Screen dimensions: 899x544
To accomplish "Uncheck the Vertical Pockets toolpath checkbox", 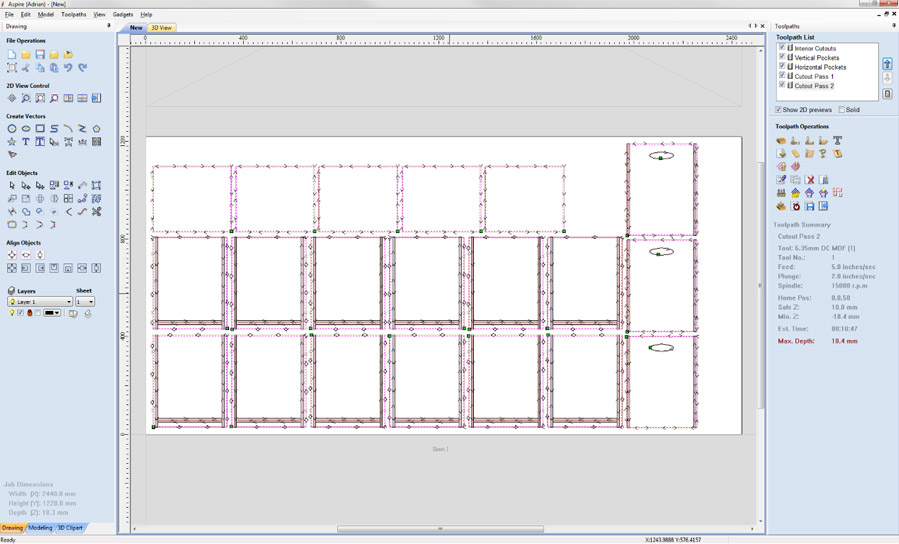I will pyautogui.click(x=781, y=57).
